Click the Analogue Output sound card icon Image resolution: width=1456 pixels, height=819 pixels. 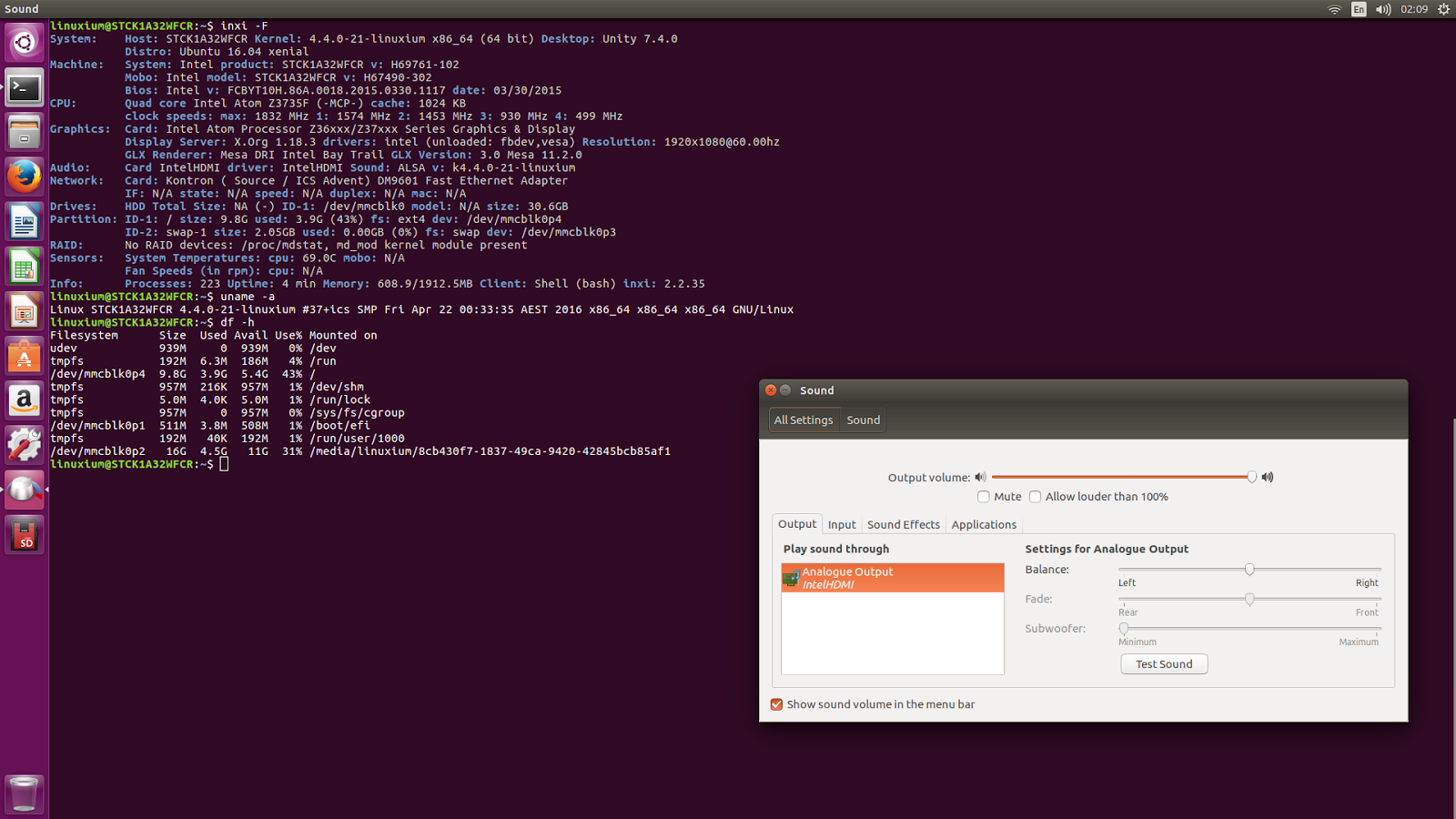coord(791,578)
